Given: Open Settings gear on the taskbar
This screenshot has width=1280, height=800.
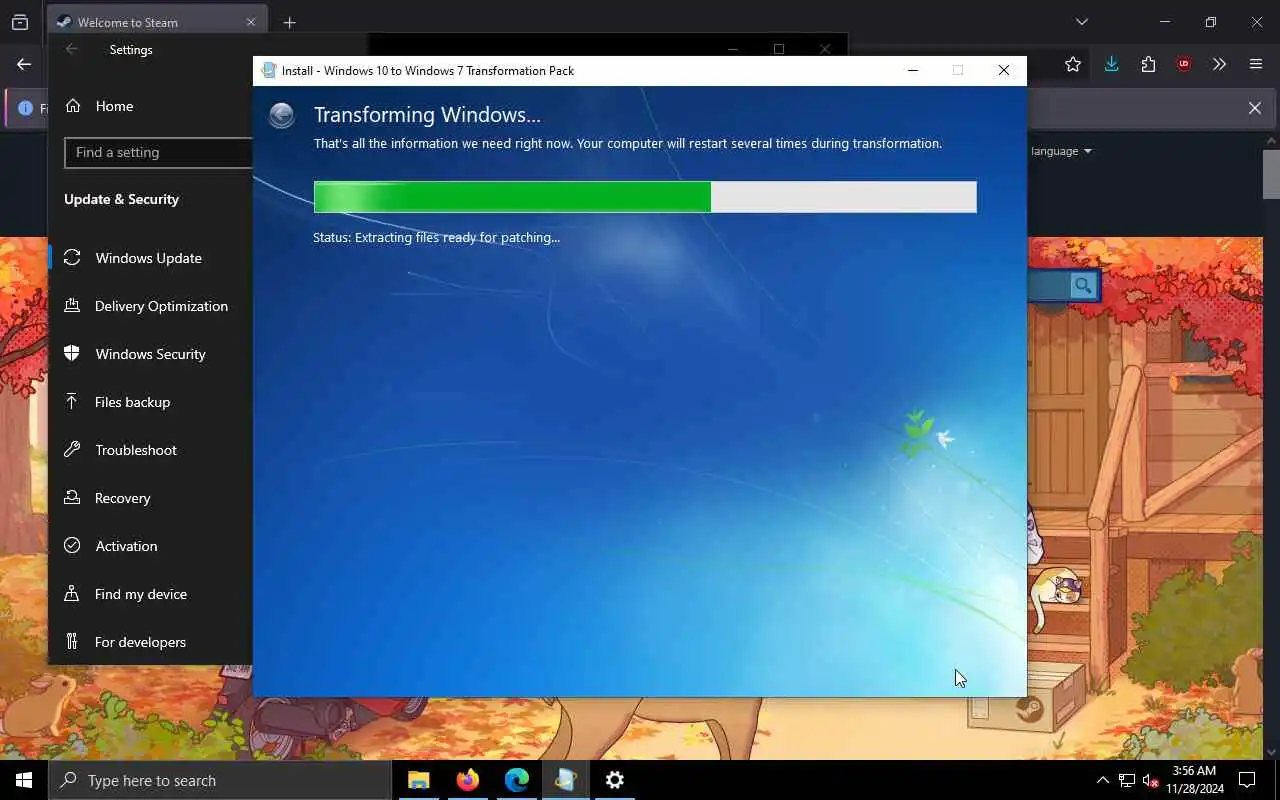Looking at the screenshot, I should pos(615,780).
